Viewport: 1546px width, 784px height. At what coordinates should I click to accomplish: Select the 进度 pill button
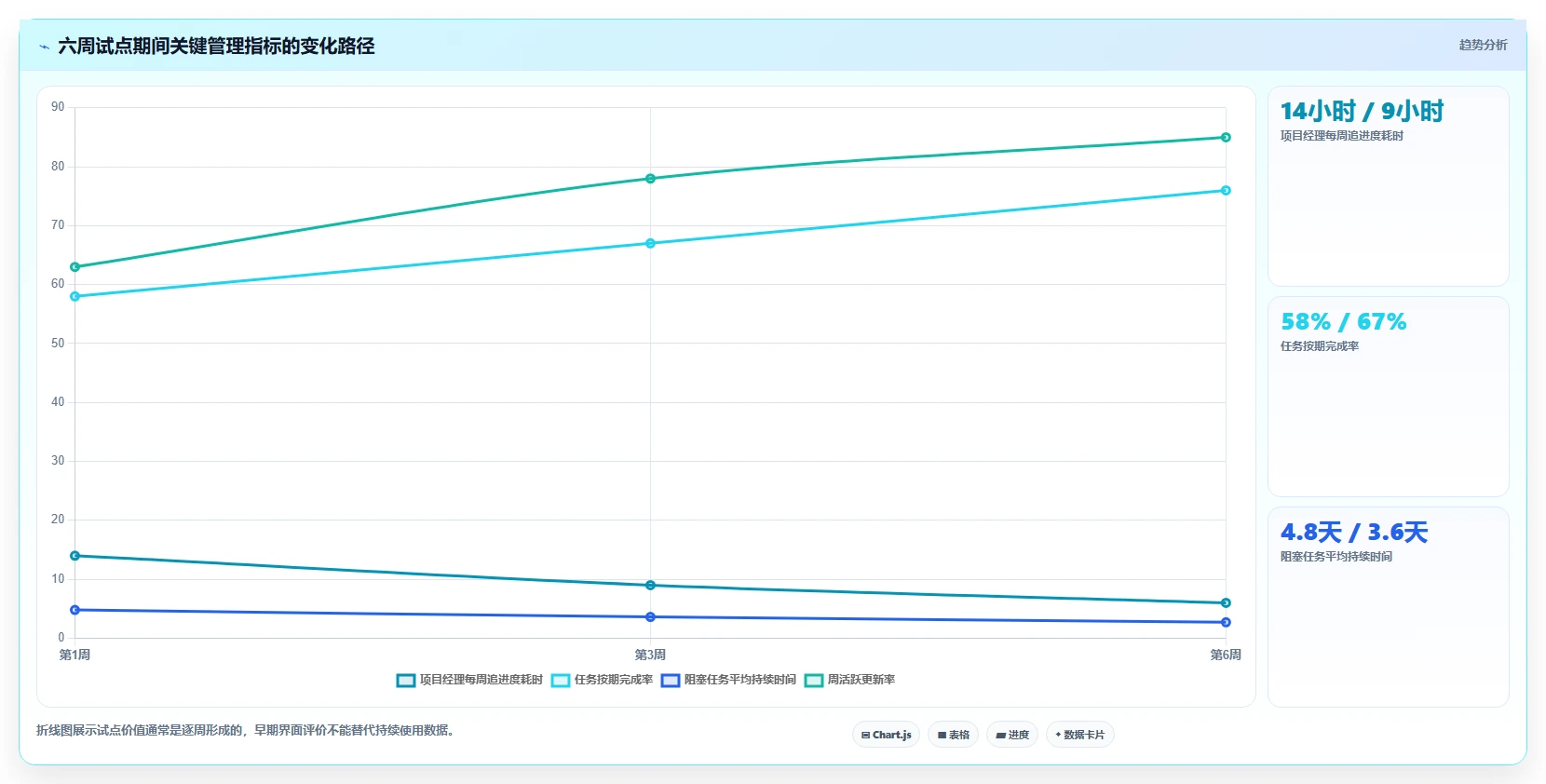click(x=1012, y=735)
